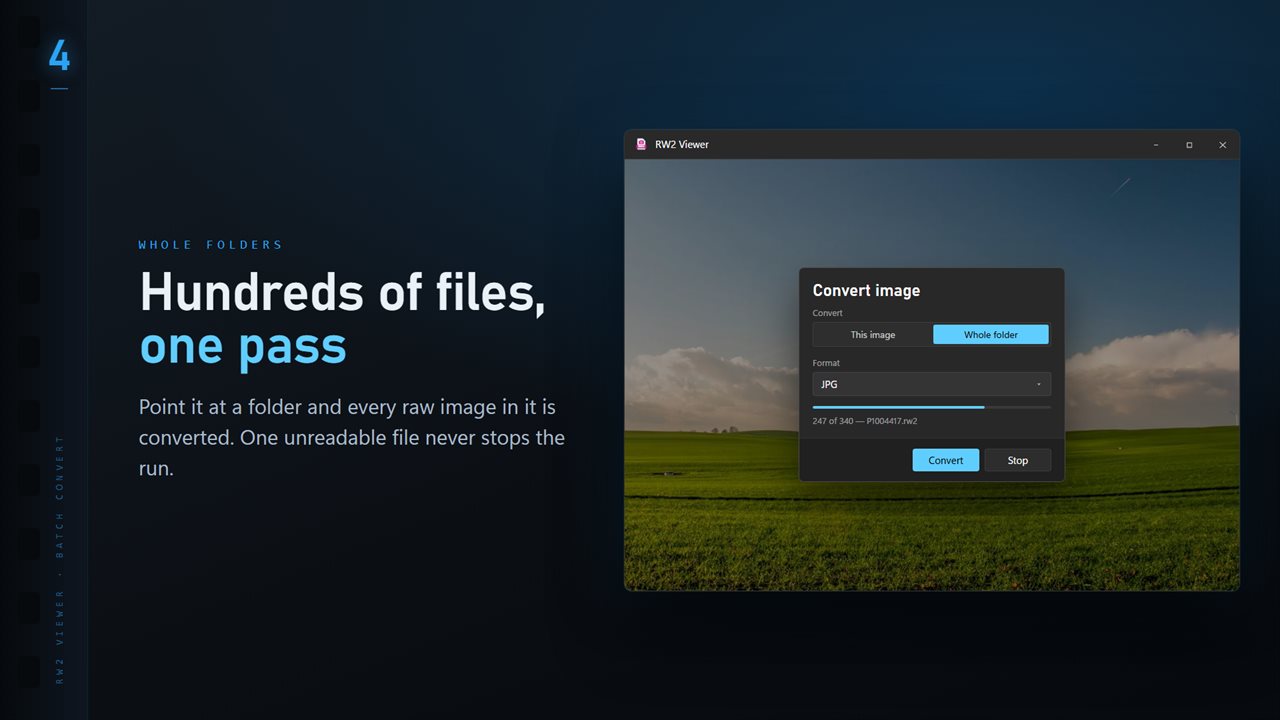This screenshot has width=1280, height=720.
Task: Click the RW2 Viewer title text
Action: pyautogui.click(x=682, y=144)
